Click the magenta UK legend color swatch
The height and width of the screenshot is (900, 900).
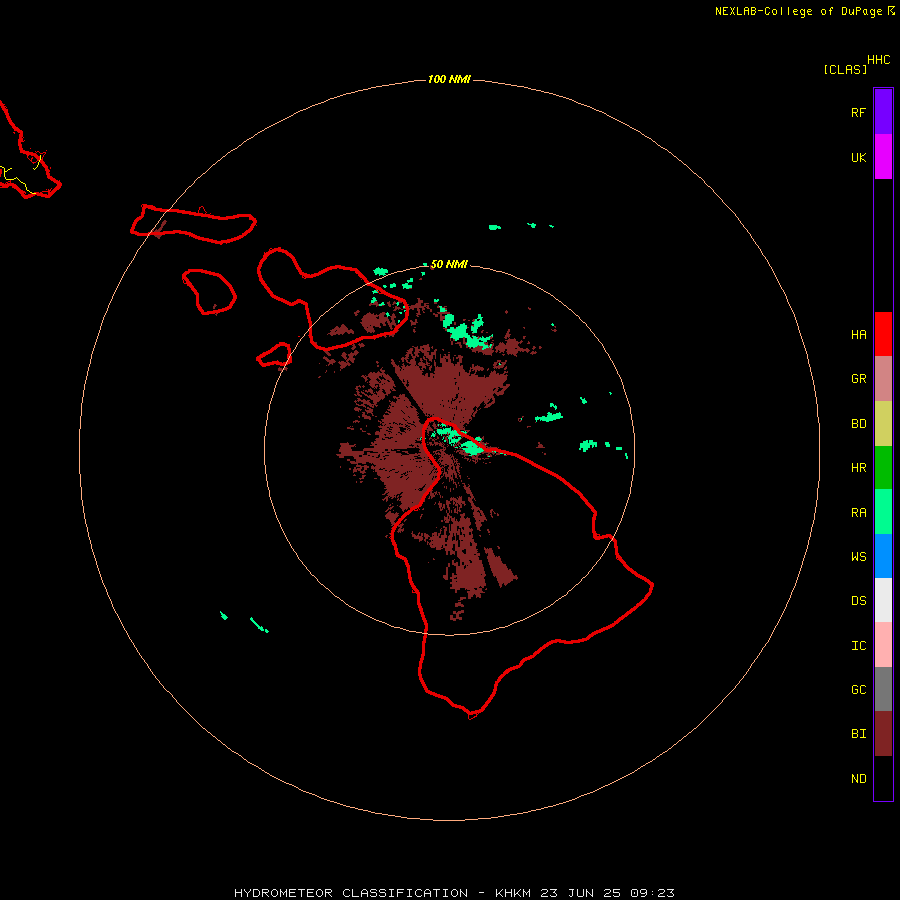tap(883, 157)
